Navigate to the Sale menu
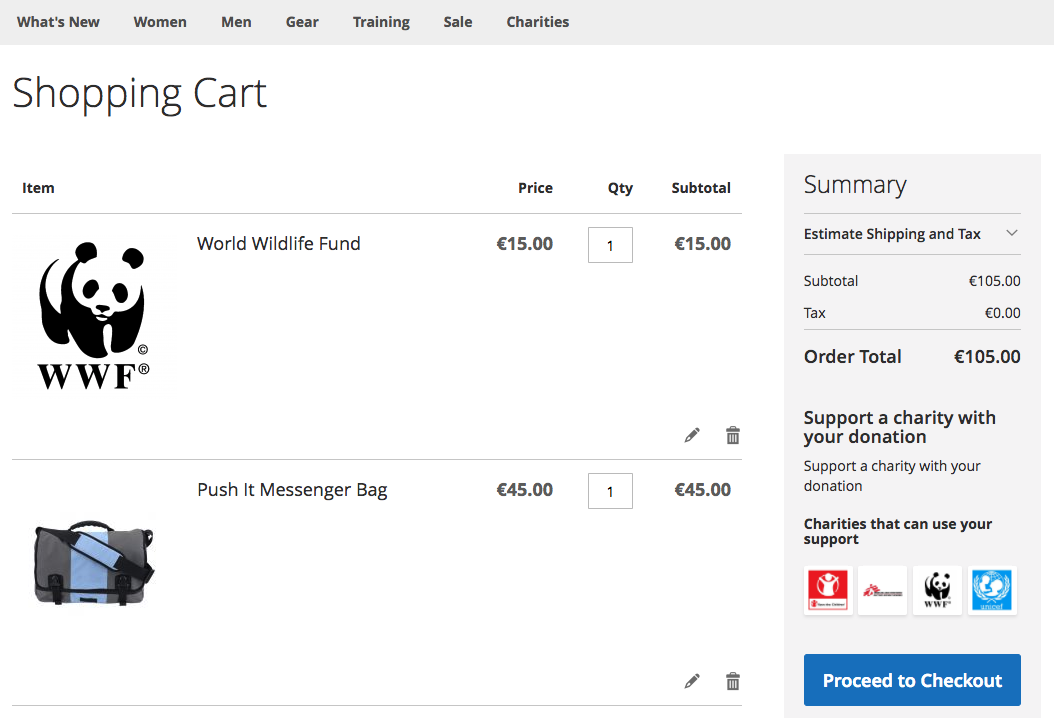Viewport: 1054px width, 718px height. pos(458,22)
